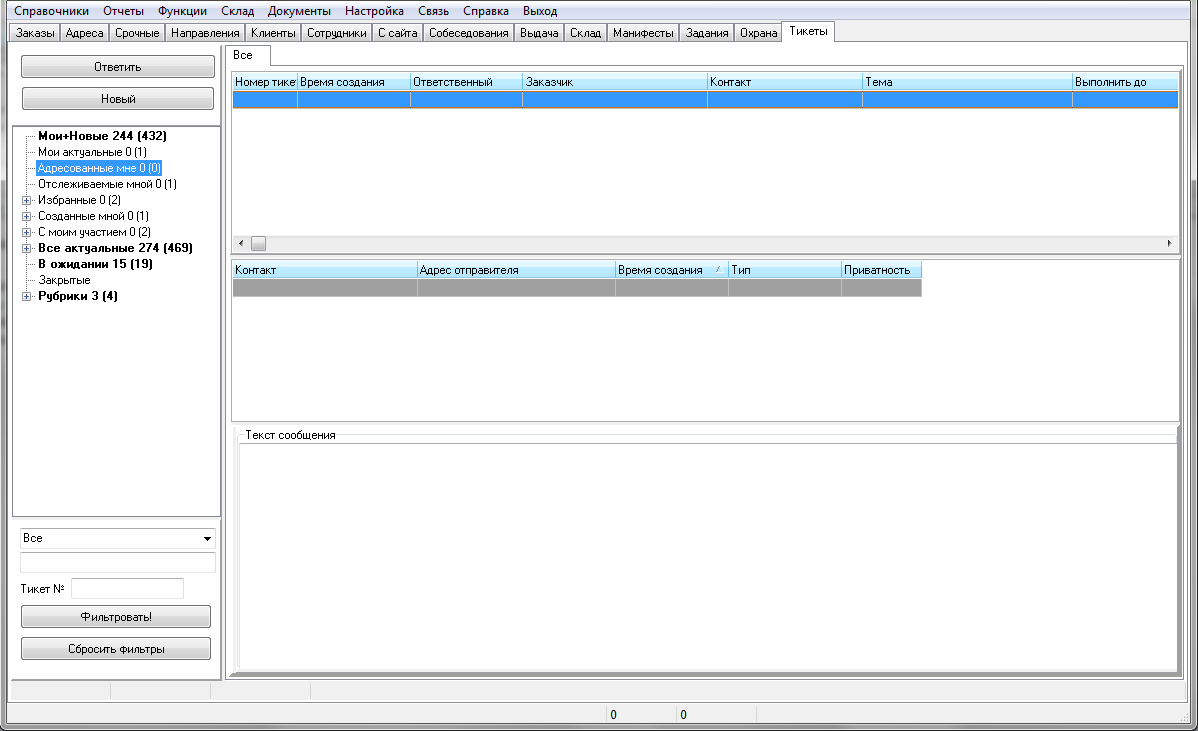The width and height of the screenshot is (1198, 731).
Task: Switch to the Охрана tab
Action: pyautogui.click(x=758, y=33)
